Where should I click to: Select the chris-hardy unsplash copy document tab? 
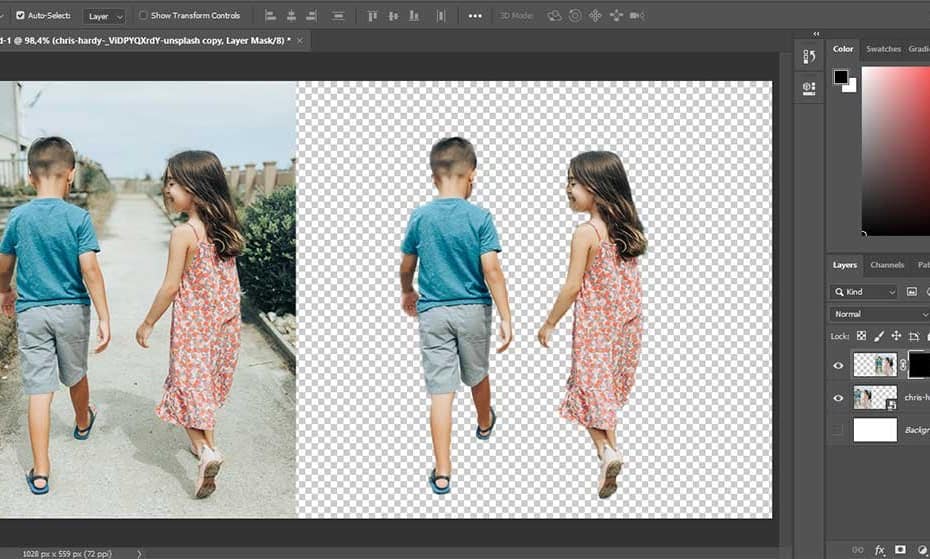[144, 41]
